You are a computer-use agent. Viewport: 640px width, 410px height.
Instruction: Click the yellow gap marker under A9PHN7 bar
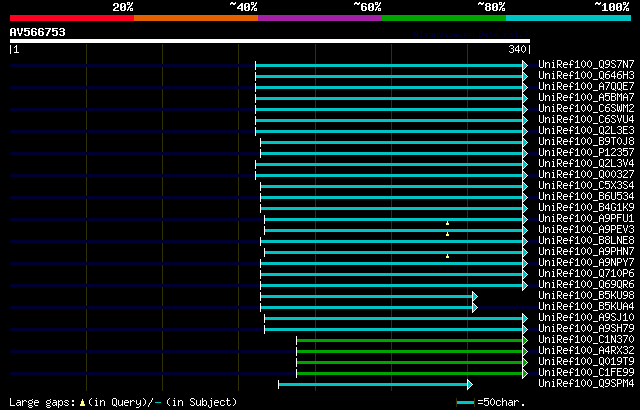coord(447,256)
